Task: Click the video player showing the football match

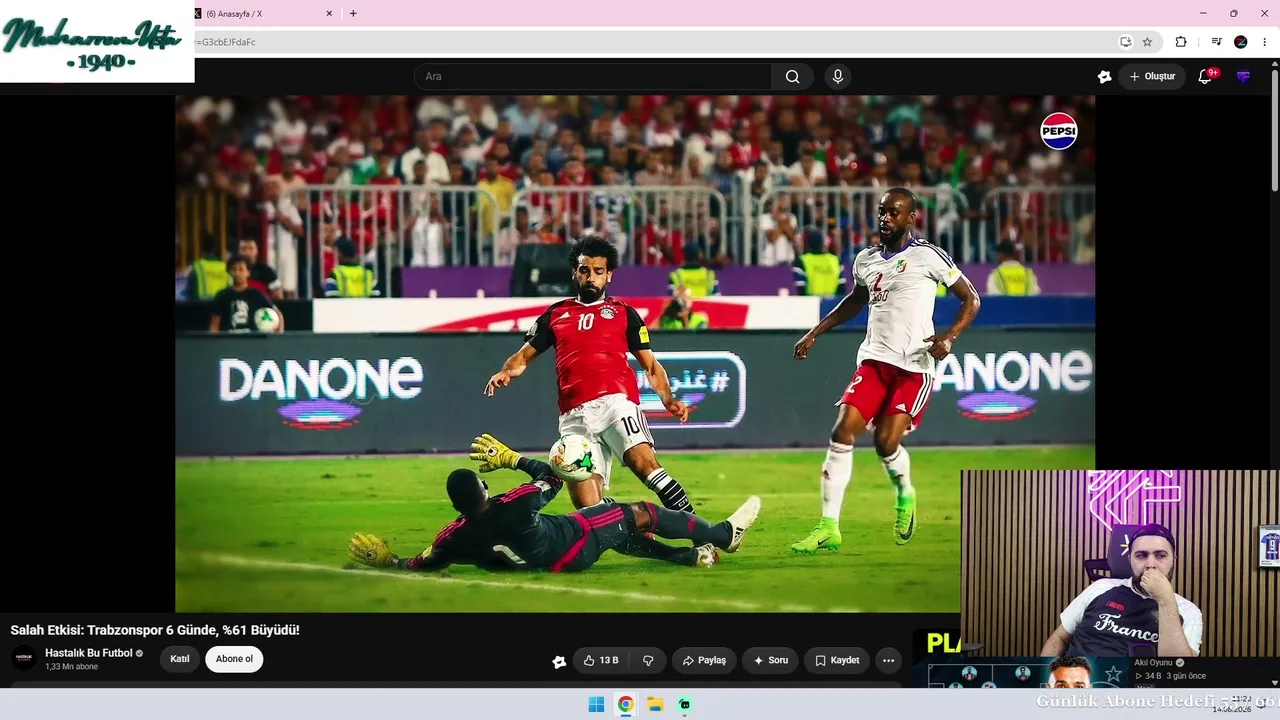Action: click(x=635, y=353)
